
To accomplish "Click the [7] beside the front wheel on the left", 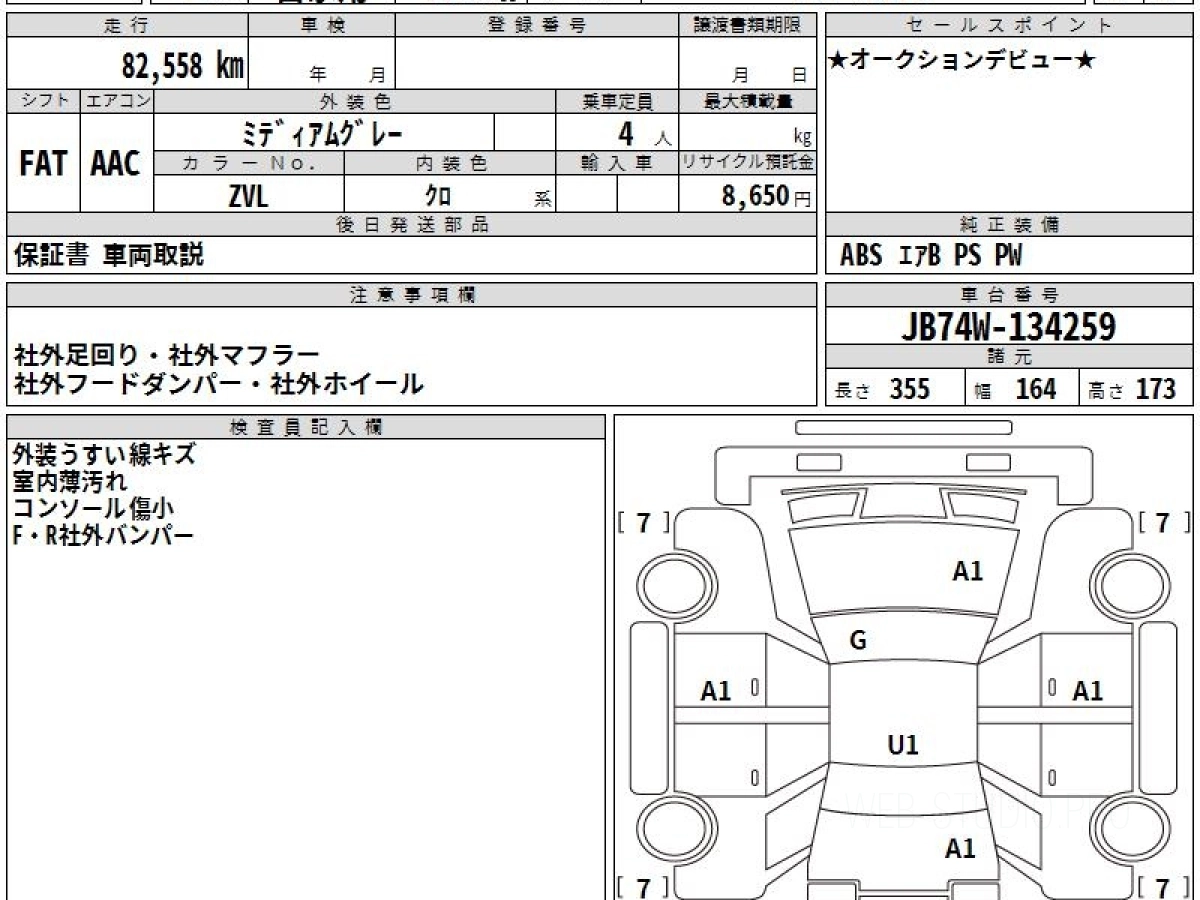I will 644,522.
